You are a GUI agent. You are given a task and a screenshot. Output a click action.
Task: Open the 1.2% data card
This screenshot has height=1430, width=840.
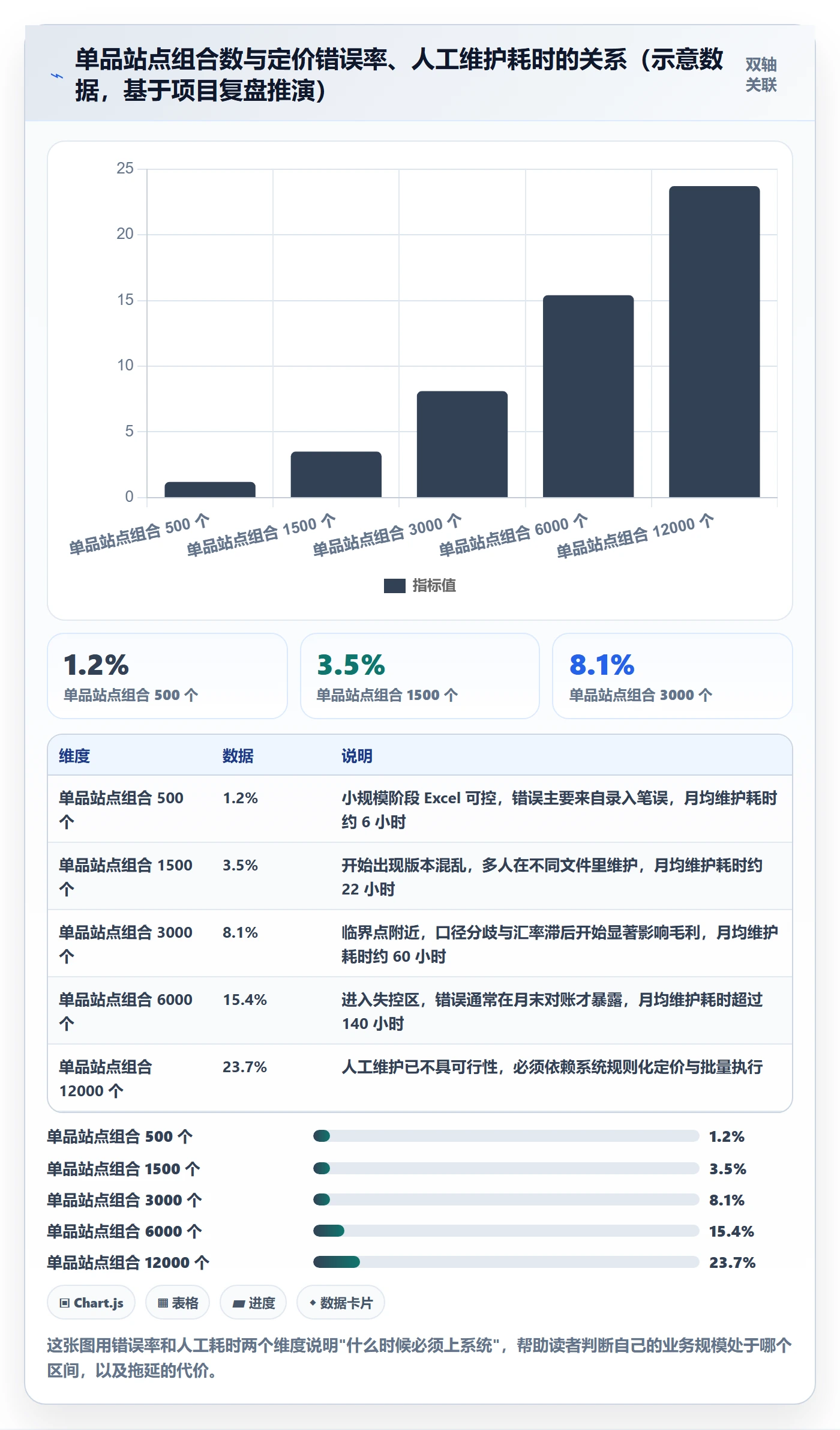tap(167, 676)
